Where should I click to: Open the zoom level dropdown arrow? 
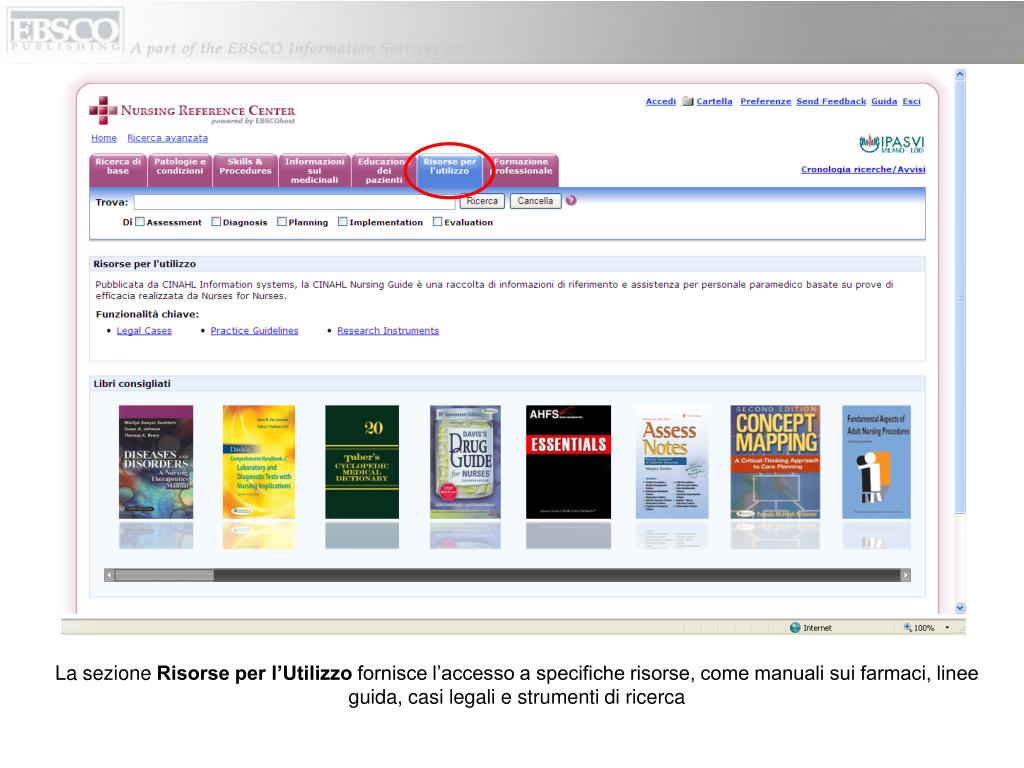coord(947,628)
